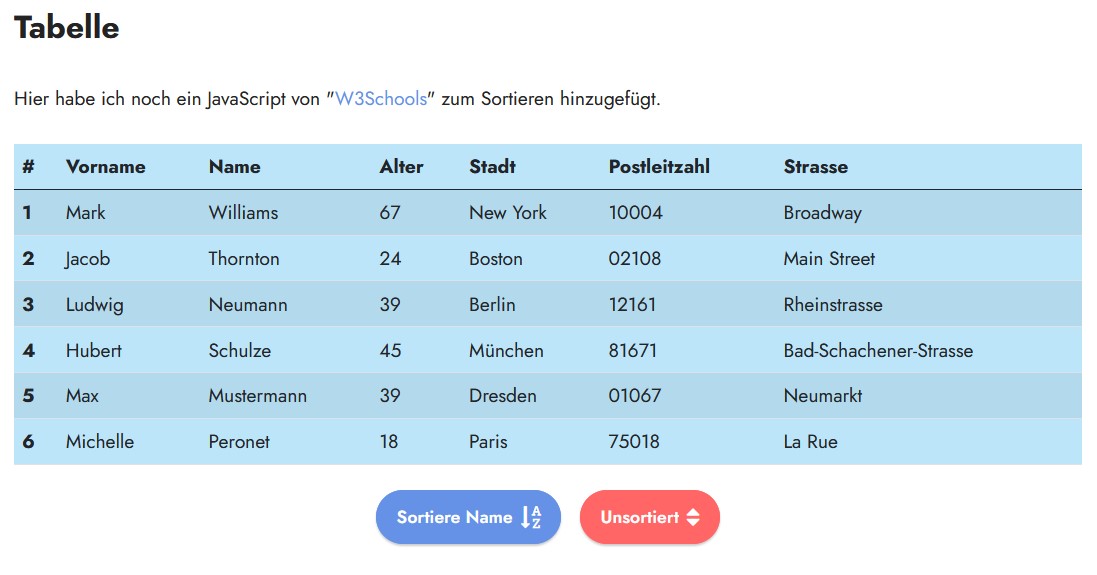Click the Stadt column header
Screen dimensions: 1097x575
pos(492,167)
